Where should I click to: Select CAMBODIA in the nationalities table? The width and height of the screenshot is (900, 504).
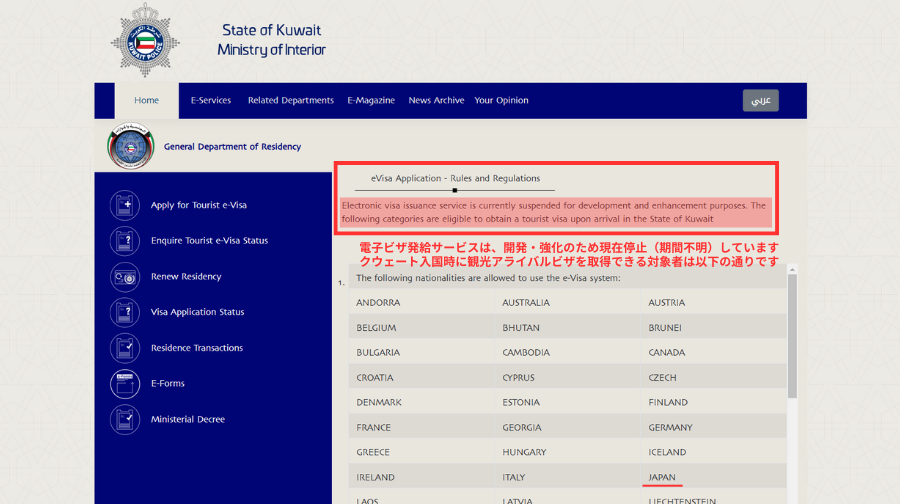(526, 352)
